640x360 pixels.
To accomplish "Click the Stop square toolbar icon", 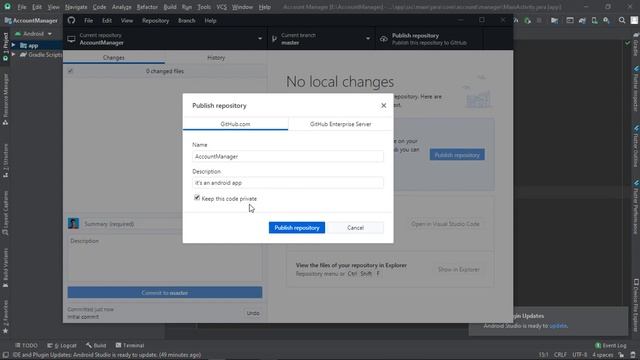I will (x=539, y=20).
